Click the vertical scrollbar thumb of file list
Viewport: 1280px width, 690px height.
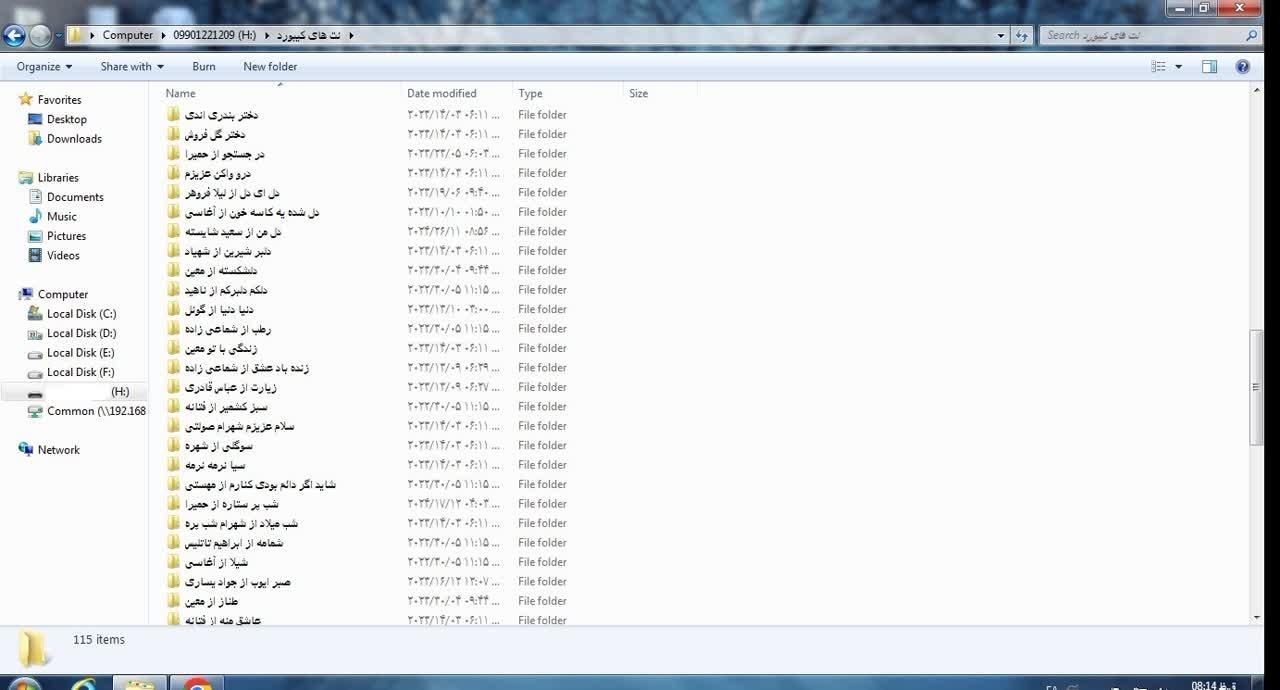click(x=1257, y=387)
